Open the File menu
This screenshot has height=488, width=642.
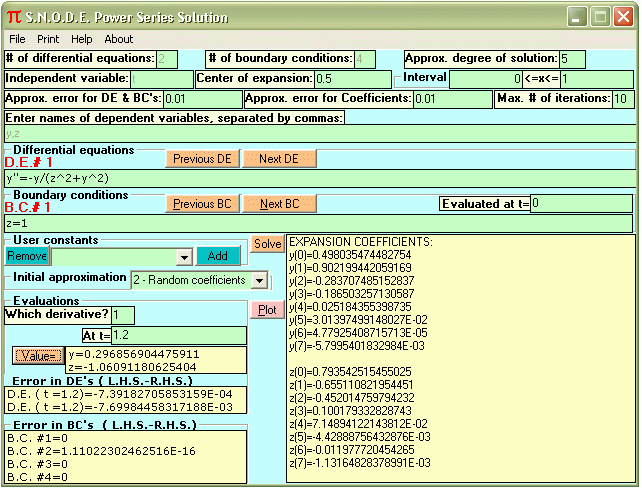[17, 39]
